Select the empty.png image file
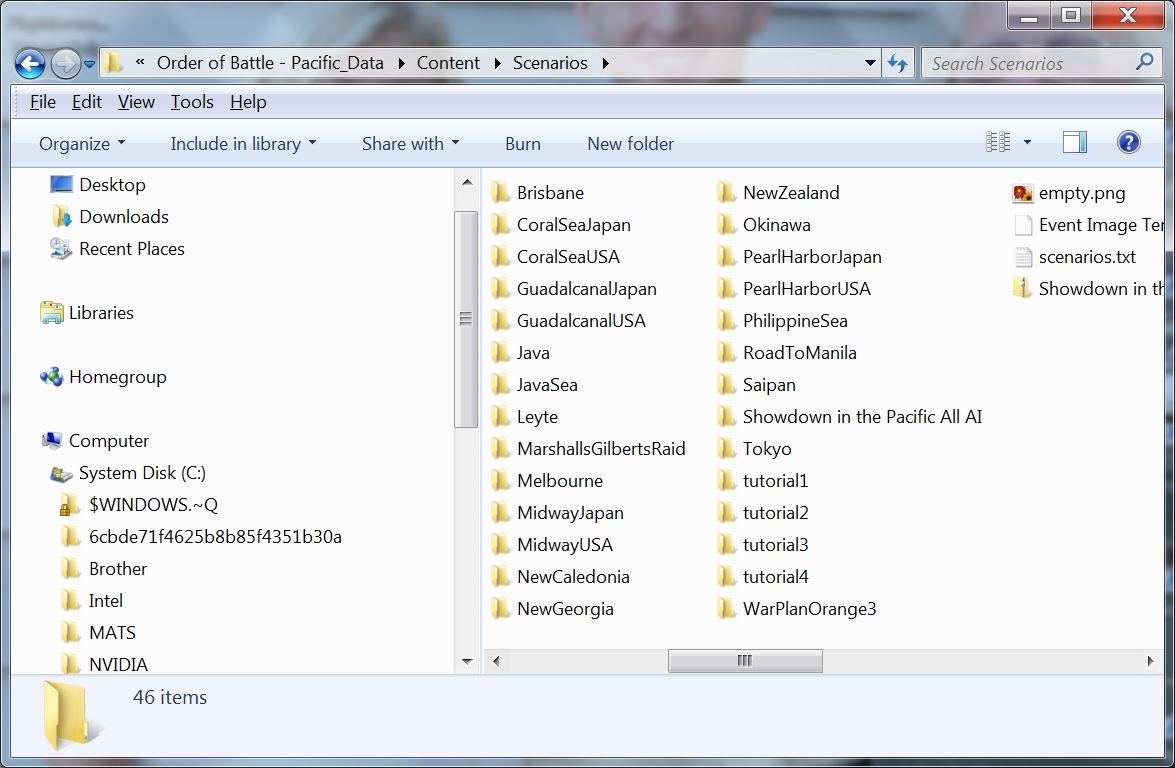 (1080, 193)
